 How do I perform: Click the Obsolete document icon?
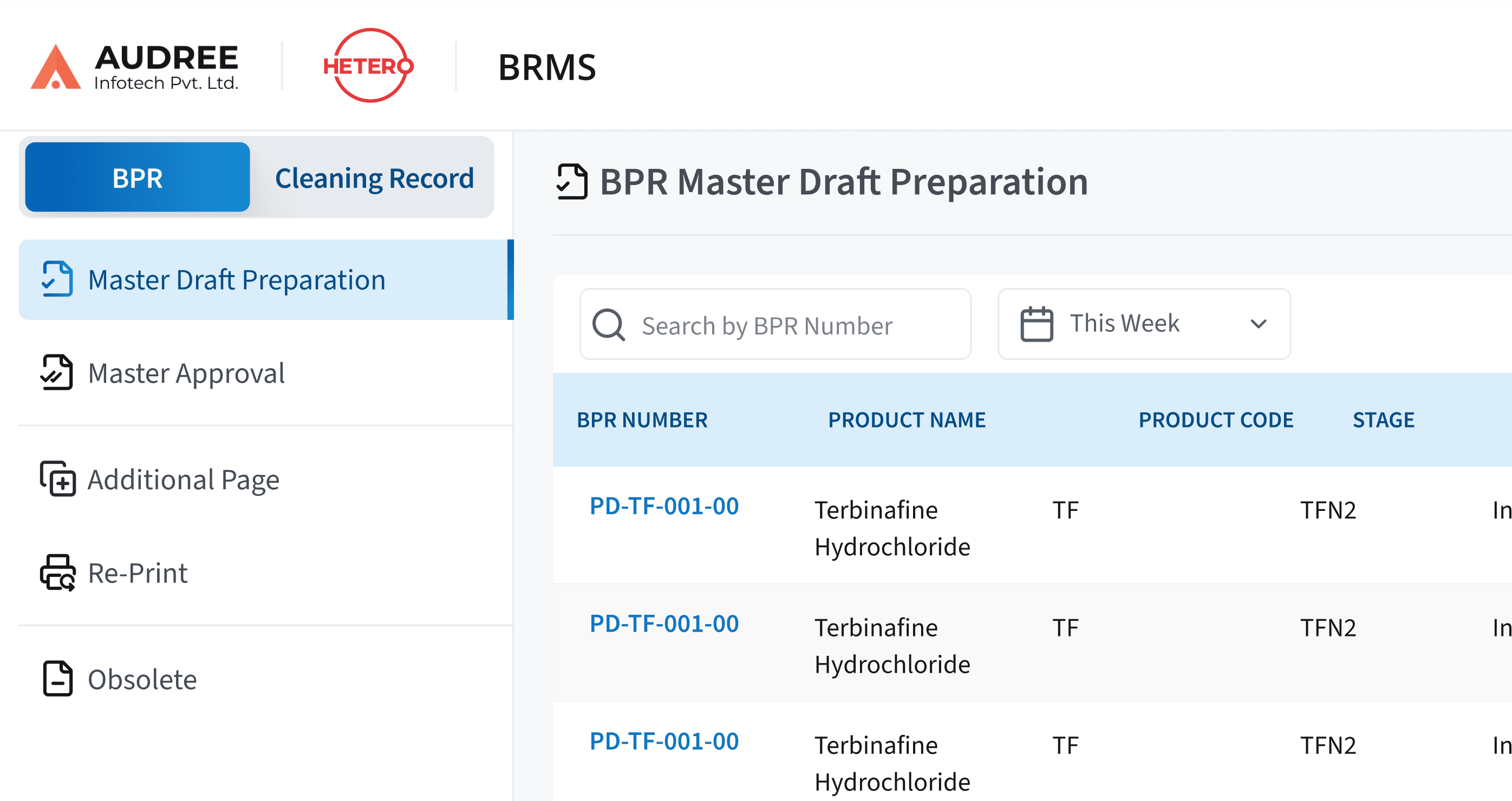click(56, 679)
